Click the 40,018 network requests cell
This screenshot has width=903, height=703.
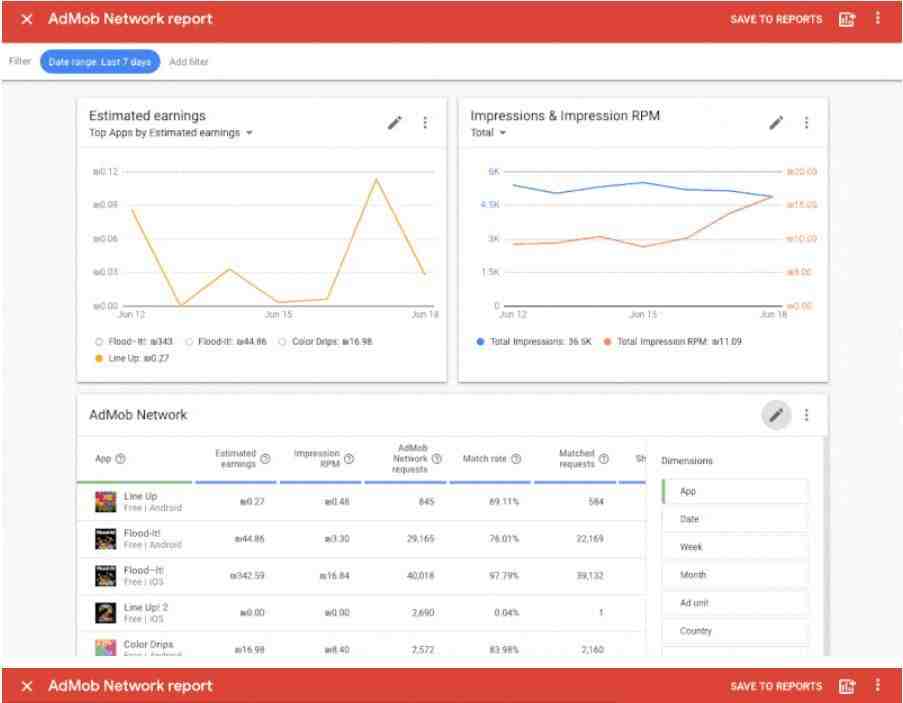[420, 576]
